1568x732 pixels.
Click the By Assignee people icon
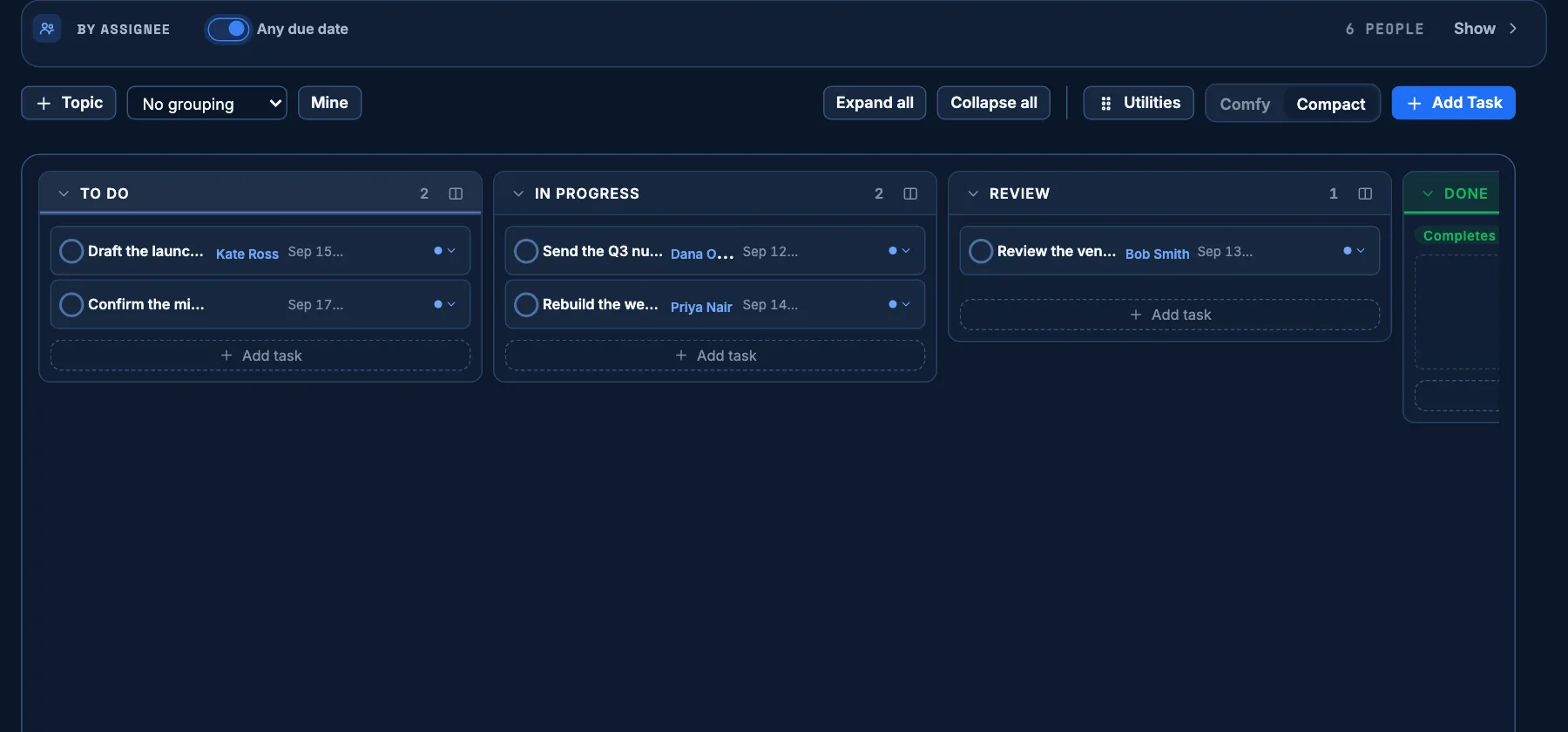click(x=47, y=29)
